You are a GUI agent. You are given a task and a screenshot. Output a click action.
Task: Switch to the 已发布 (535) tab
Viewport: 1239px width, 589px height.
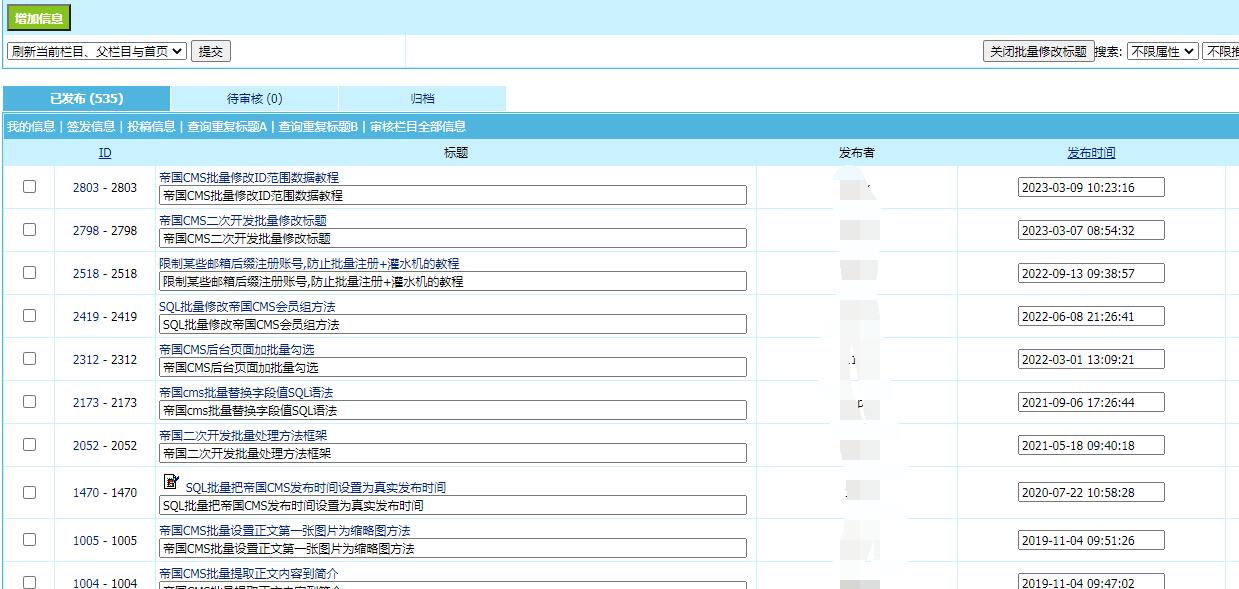point(87,99)
